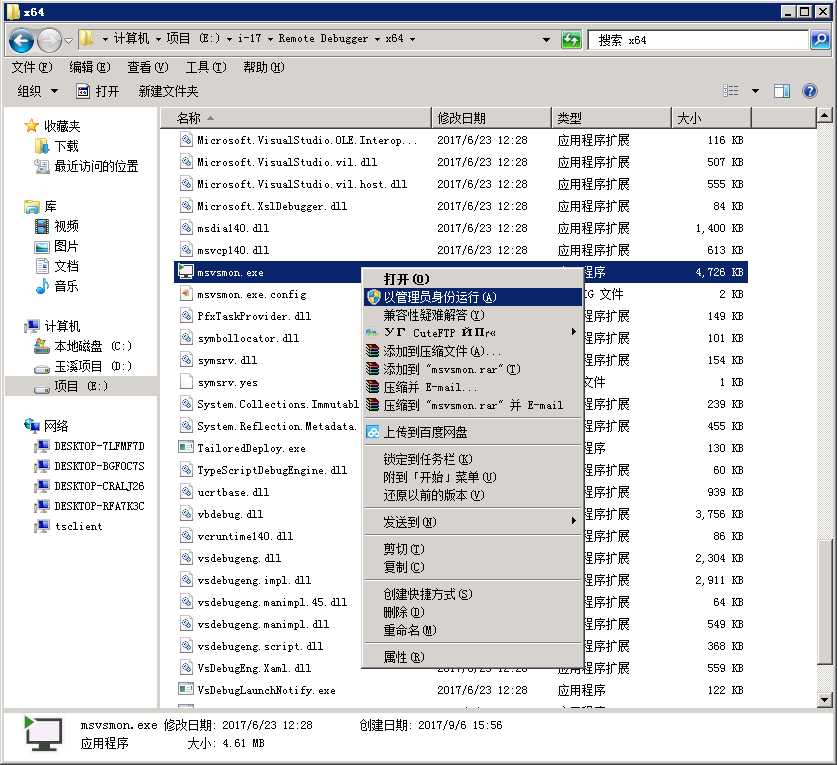Click the 本地磁盘 (C:) drive icon
The image size is (837, 765).
(42, 346)
